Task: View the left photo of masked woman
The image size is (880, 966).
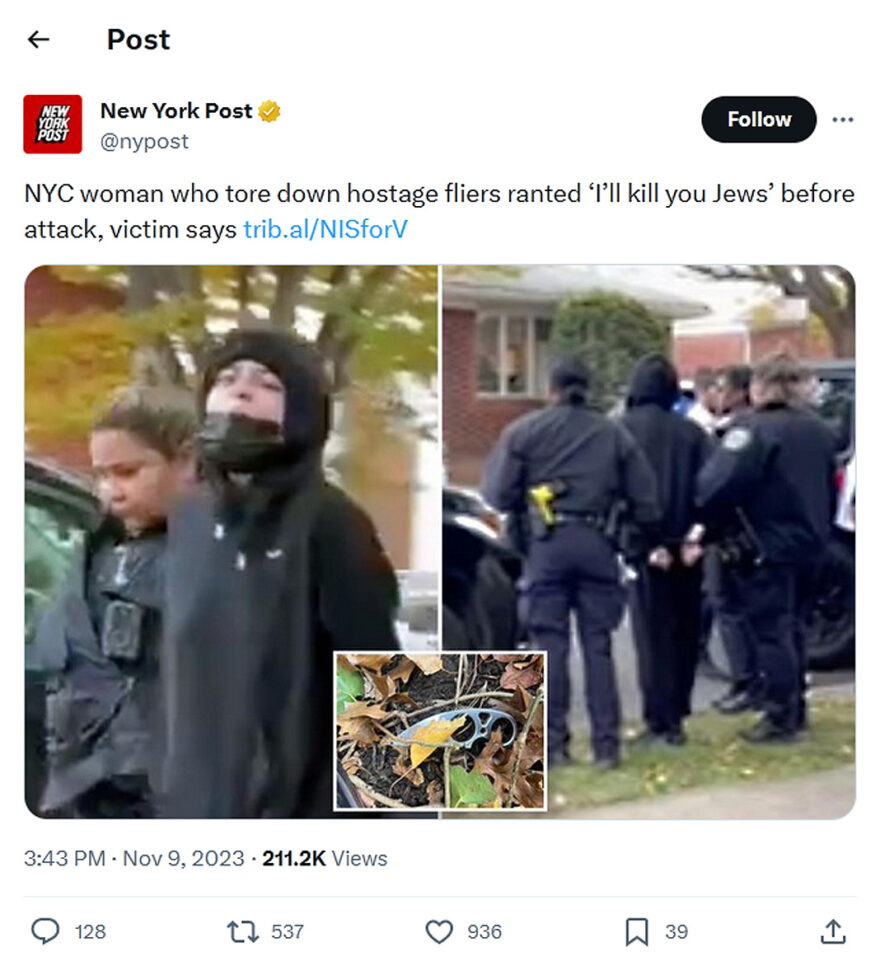Action: [231, 542]
